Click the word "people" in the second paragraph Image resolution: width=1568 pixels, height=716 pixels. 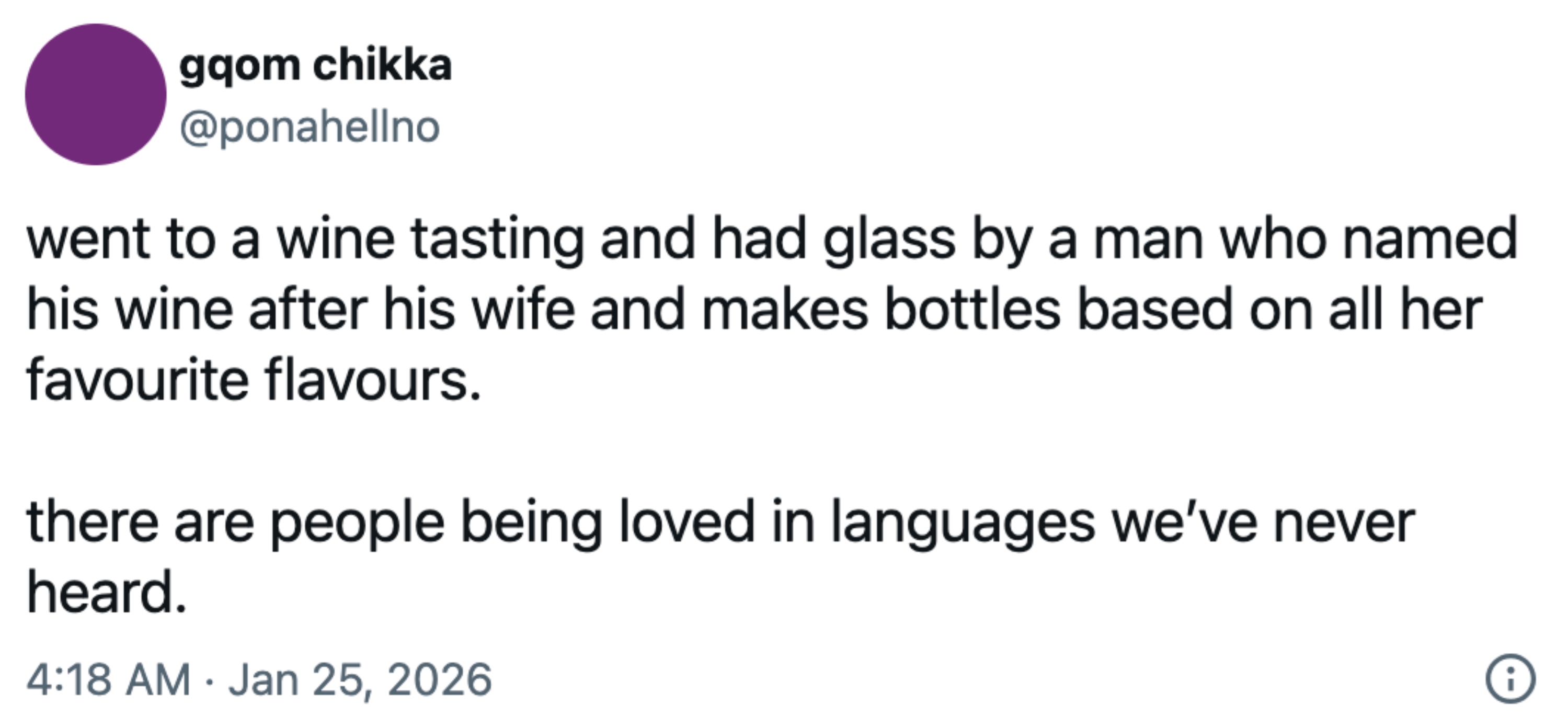click(357, 522)
